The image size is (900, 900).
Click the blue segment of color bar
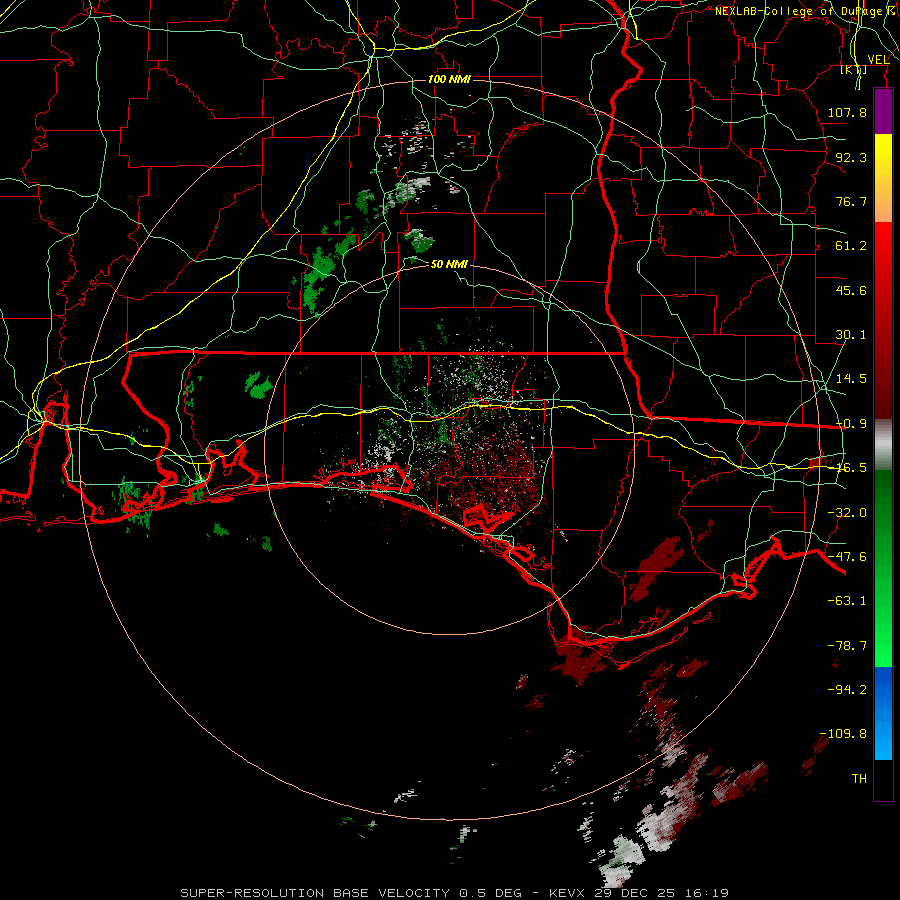(883, 713)
